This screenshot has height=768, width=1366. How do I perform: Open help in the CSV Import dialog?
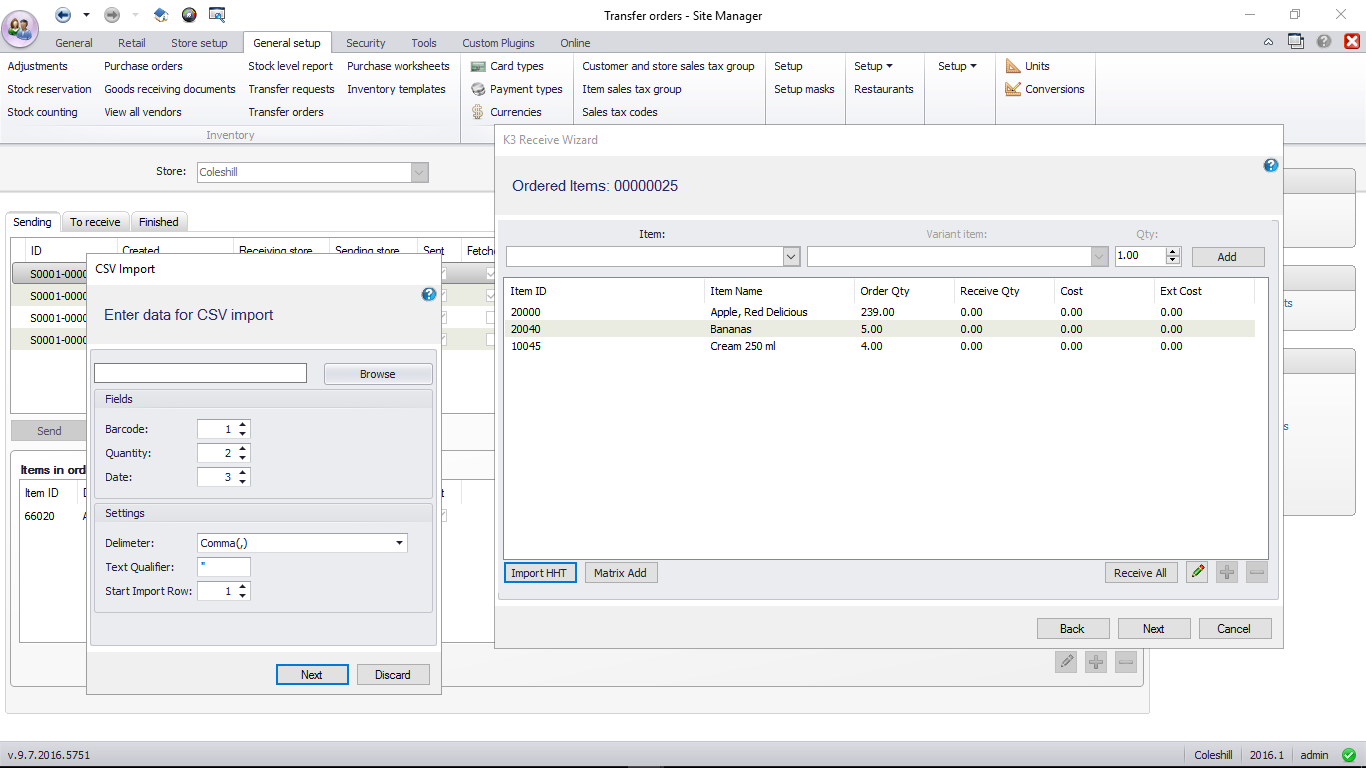click(x=429, y=294)
